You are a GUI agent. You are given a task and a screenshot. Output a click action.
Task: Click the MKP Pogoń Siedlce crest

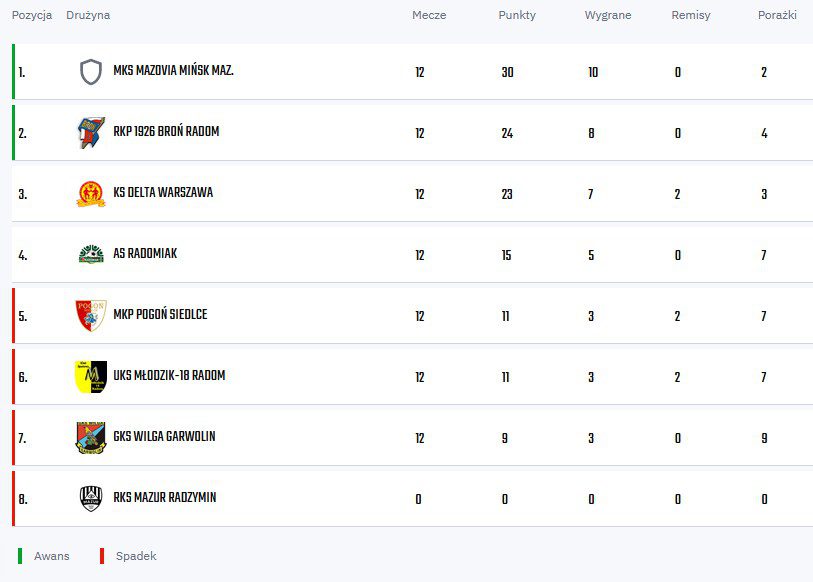pyautogui.click(x=91, y=315)
